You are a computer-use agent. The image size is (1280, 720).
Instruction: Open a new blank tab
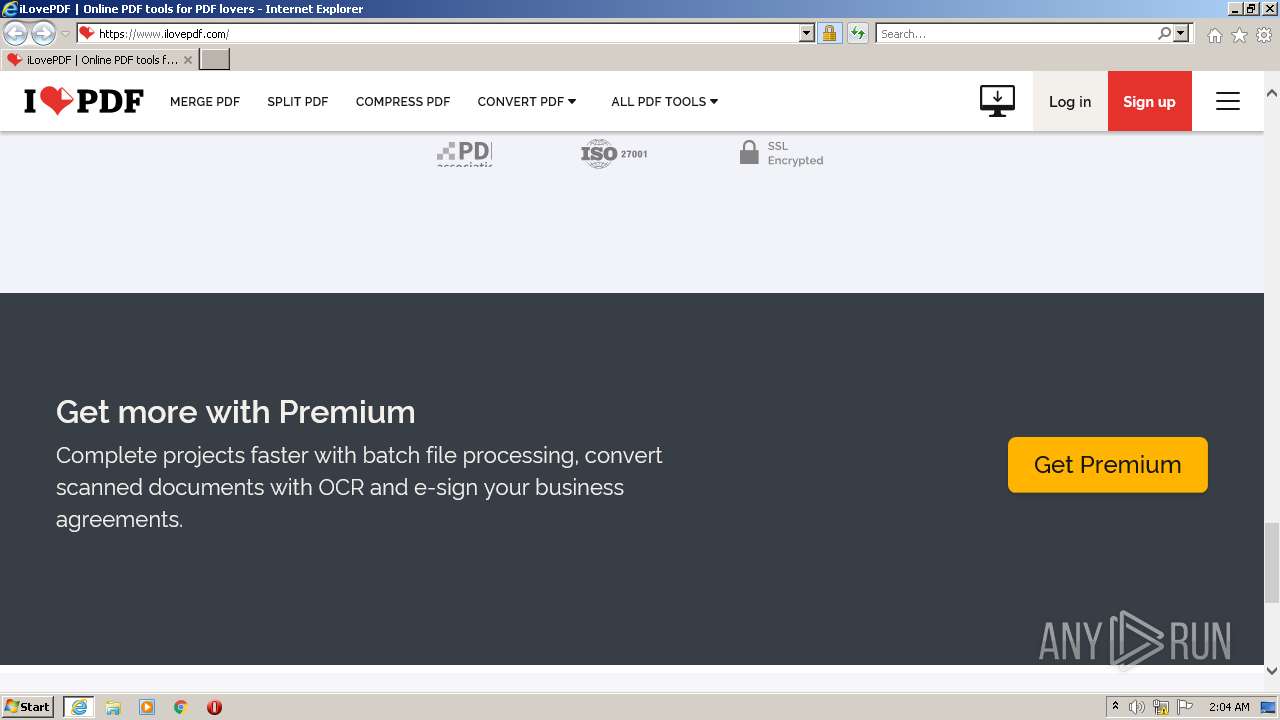point(215,60)
